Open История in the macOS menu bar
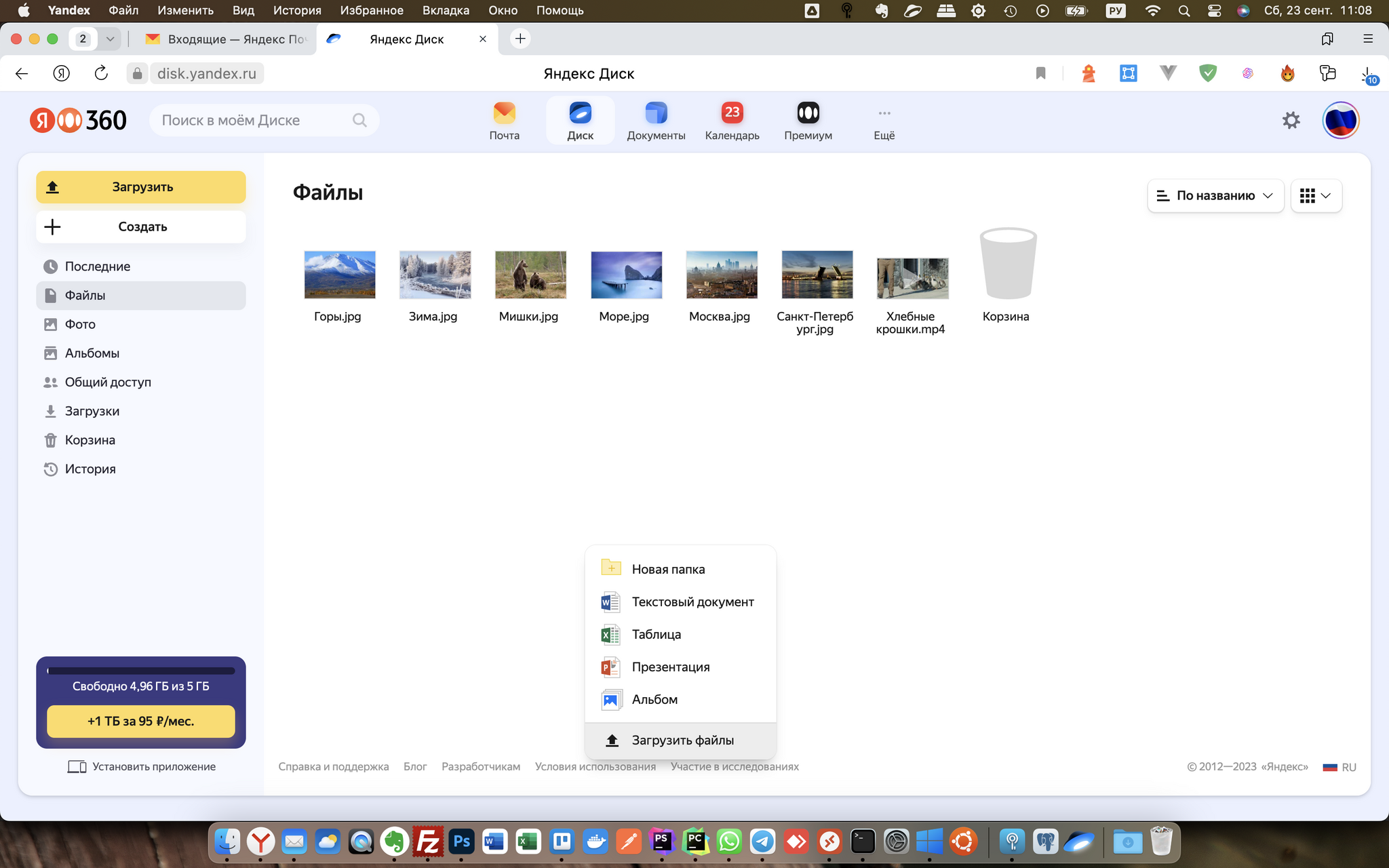This screenshot has height=868, width=1389. (297, 10)
